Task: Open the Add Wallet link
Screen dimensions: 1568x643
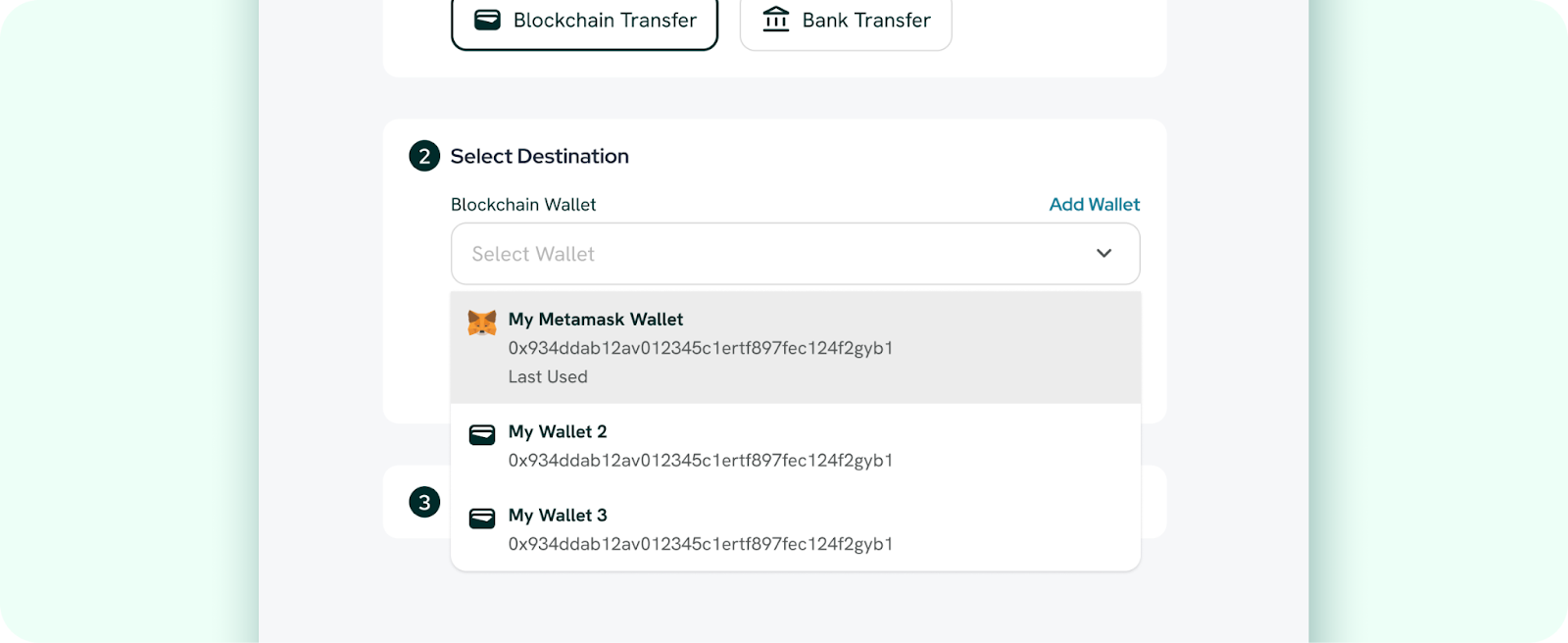Action: click(x=1095, y=204)
